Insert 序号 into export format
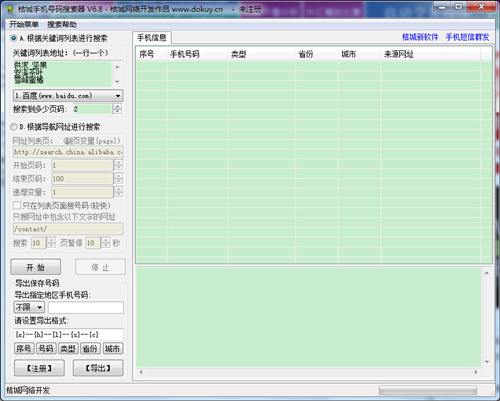 [24, 349]
